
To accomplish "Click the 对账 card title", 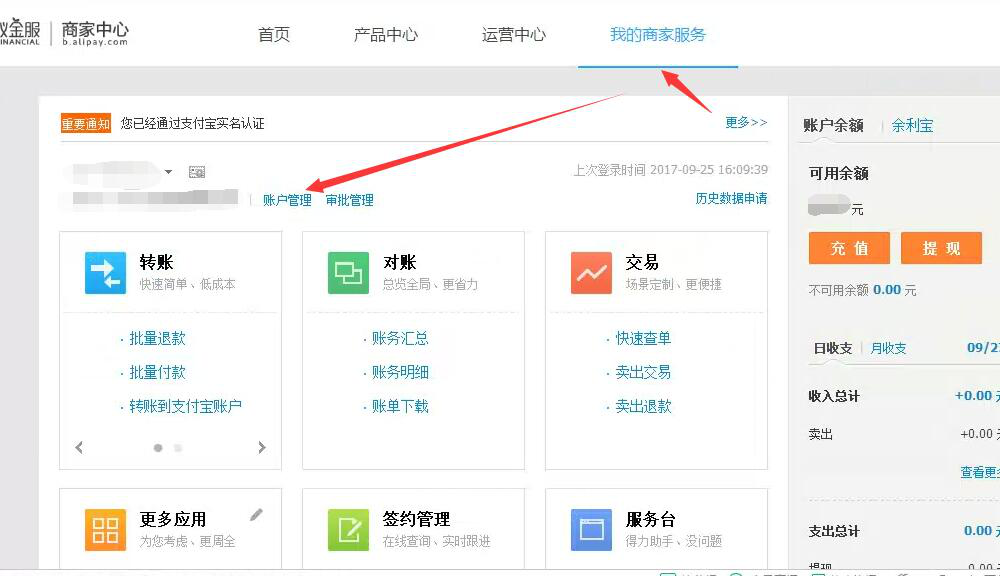I will point(399,262).
